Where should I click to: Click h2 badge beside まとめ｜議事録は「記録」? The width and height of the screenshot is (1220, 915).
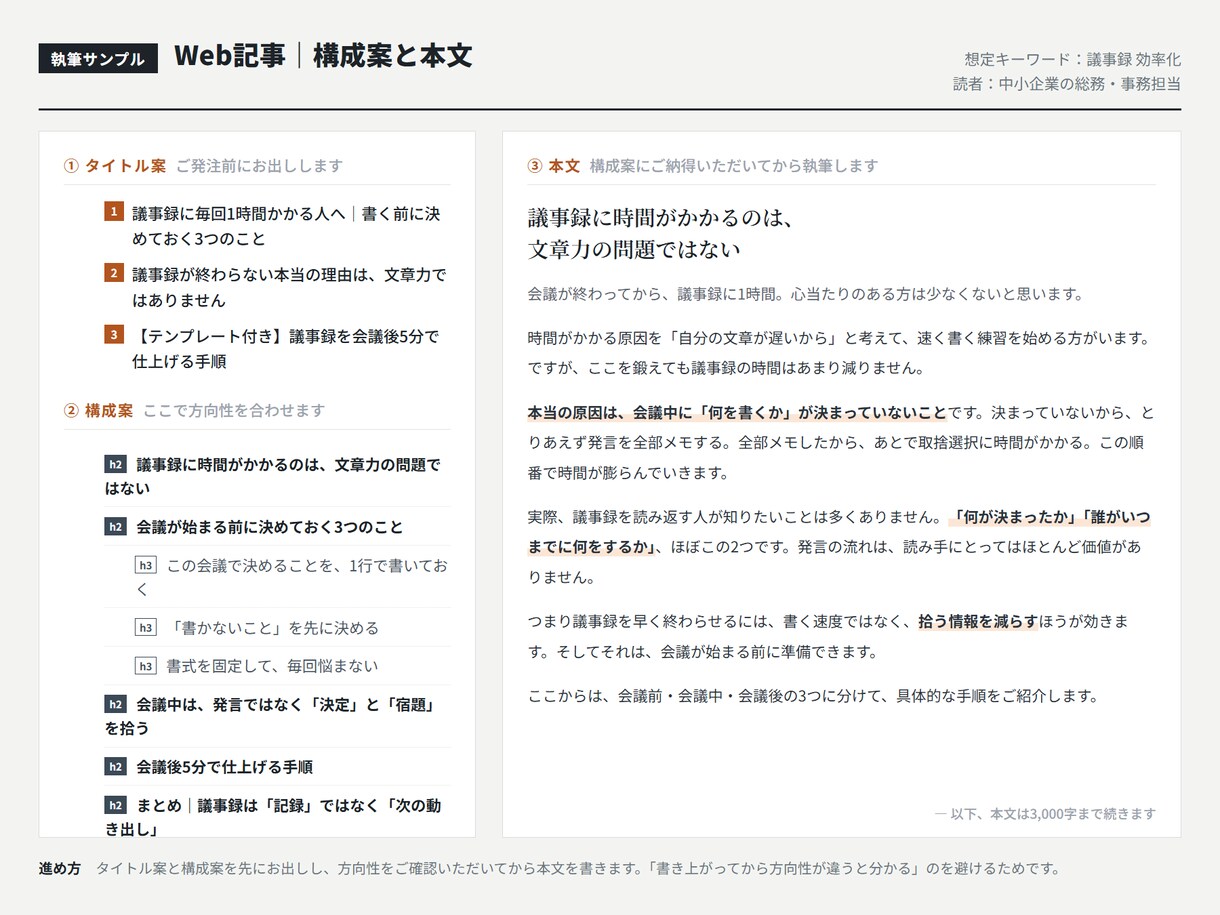coord(116,805)
